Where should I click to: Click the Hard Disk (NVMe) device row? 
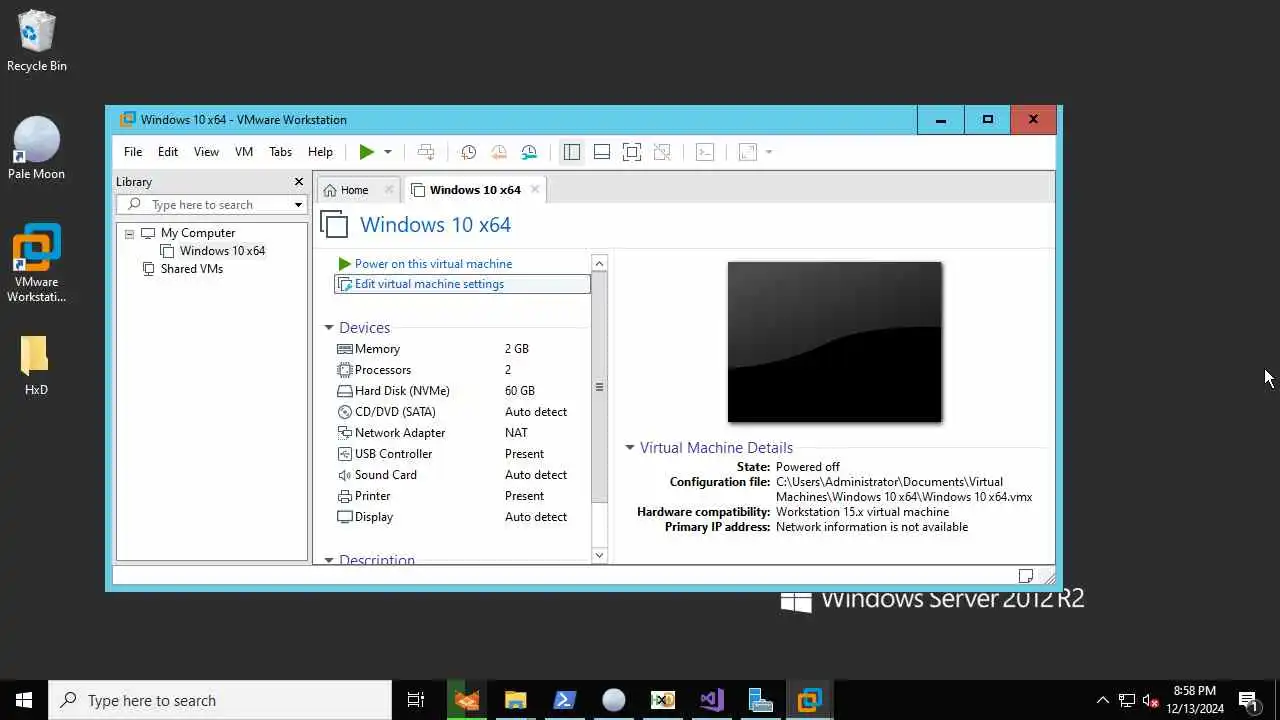462,391
